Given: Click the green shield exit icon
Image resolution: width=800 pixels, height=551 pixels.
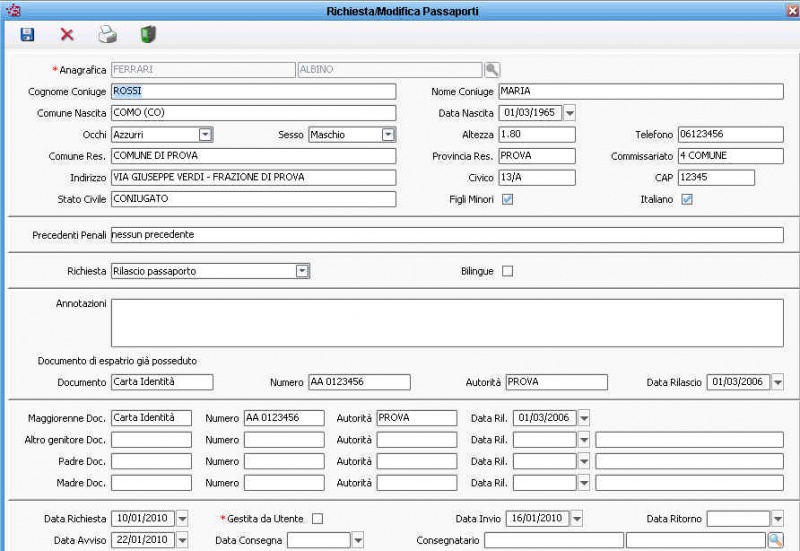Looking at the screenshot, I should point(148,35).
